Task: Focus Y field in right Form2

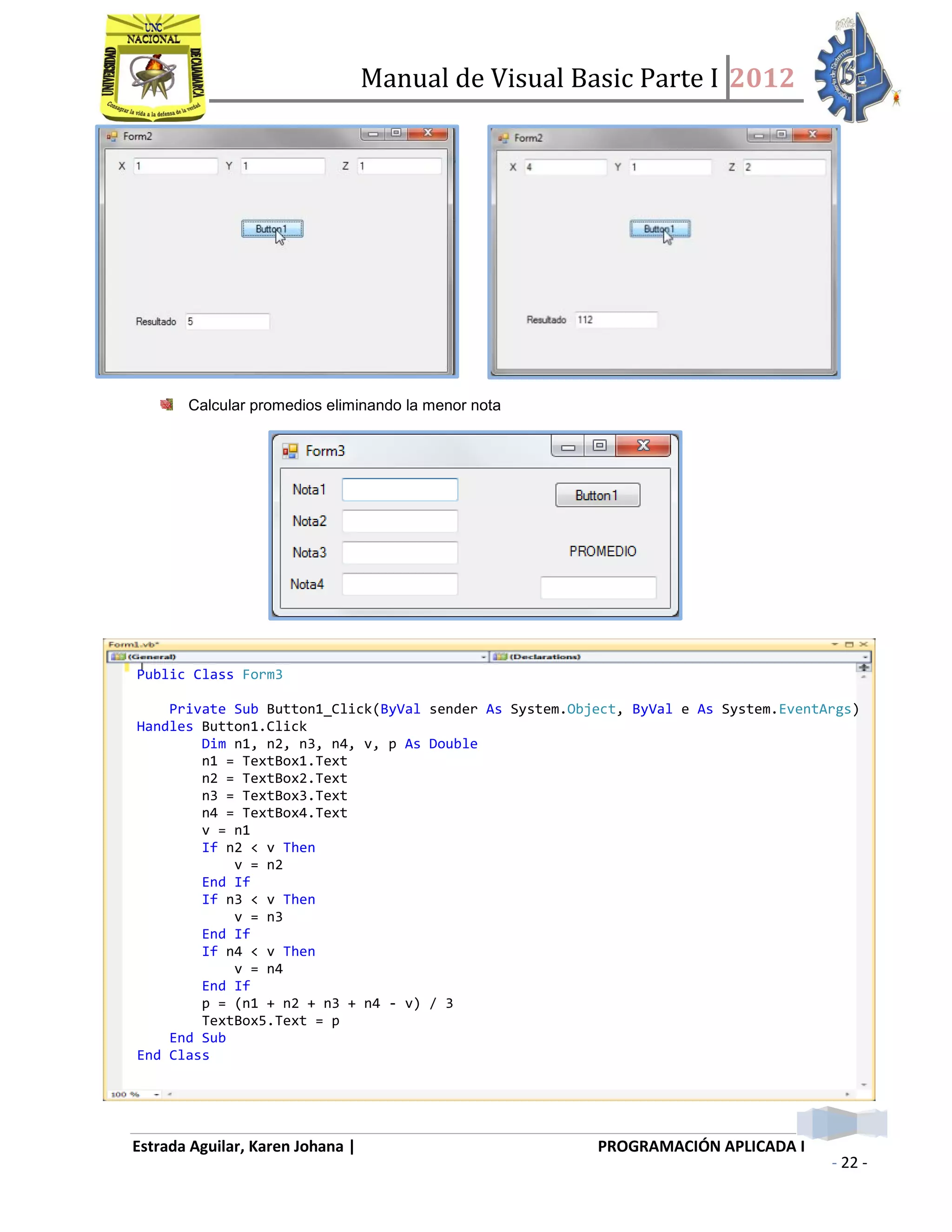Action: click(x=671, y=167)
